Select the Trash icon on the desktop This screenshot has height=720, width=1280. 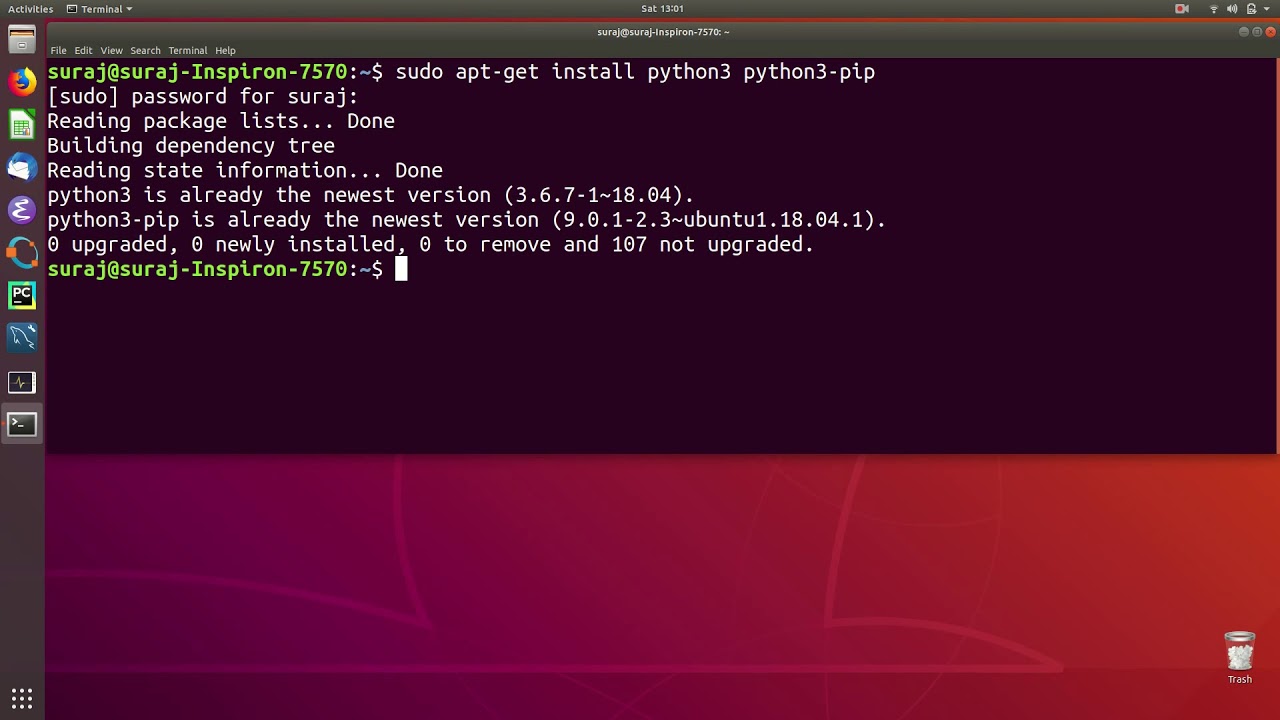click(1240, 658)
